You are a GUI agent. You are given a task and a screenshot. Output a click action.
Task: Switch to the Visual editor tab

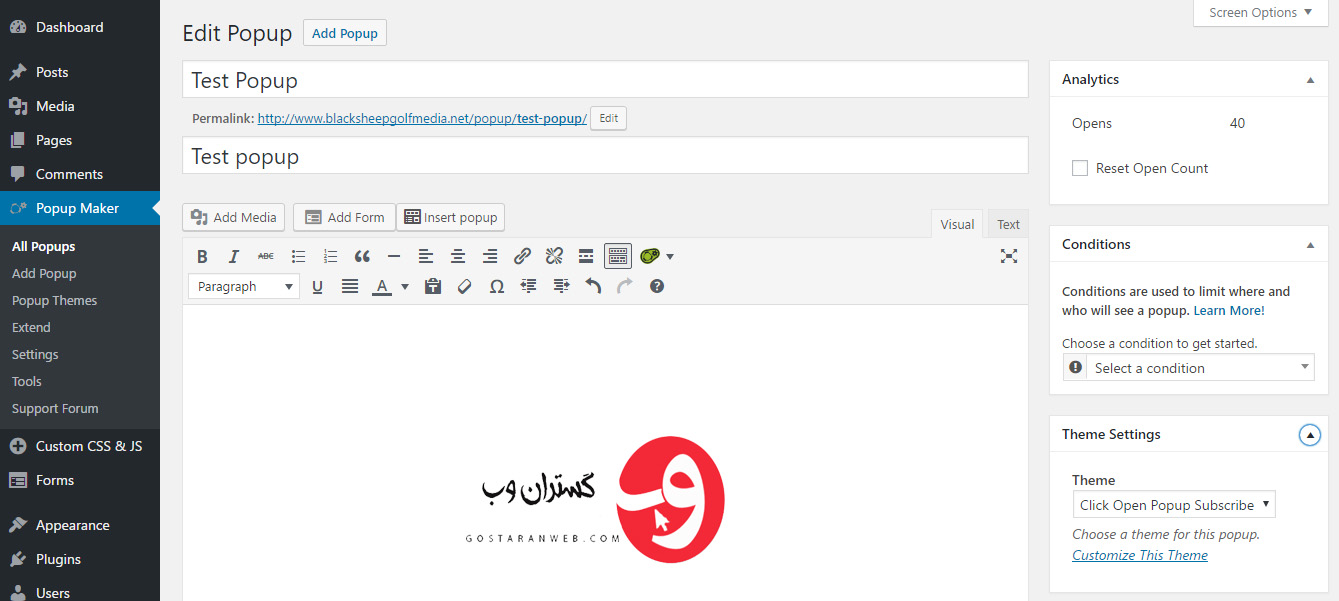coord(957,224)
